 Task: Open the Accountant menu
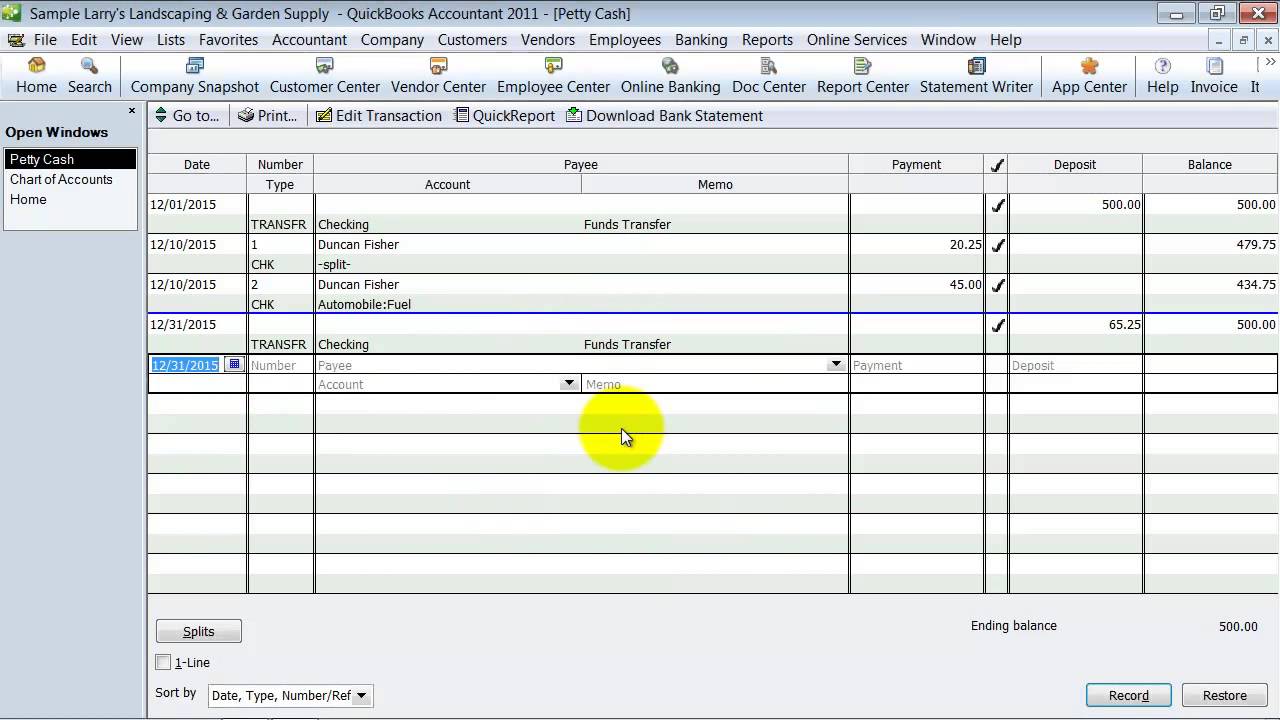coord(309,40)
